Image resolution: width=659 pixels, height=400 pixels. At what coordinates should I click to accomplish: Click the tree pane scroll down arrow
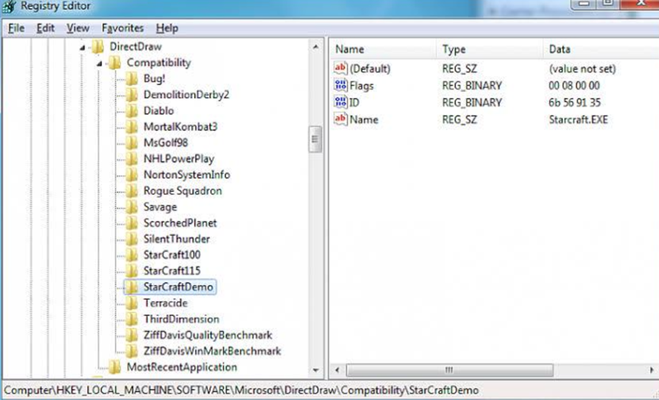click(x=316, y=370)
